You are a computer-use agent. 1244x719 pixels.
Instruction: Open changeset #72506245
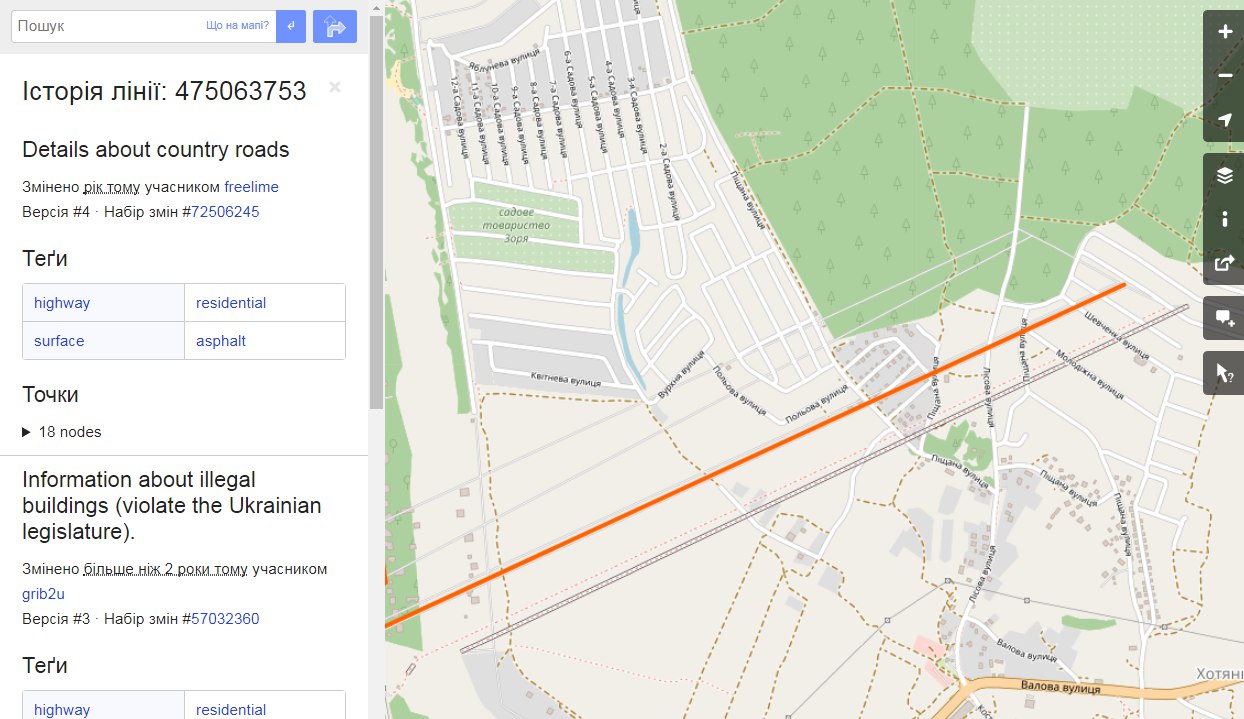pyautogui.click(x=225, y=212)
